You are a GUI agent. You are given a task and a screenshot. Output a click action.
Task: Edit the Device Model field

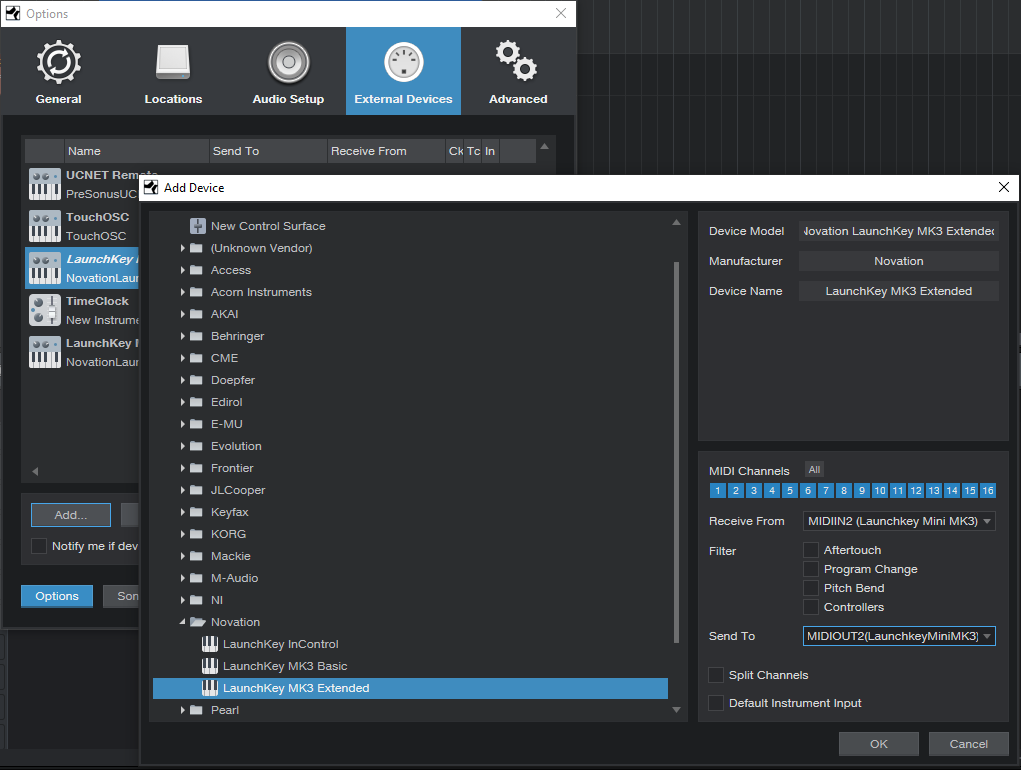[899, 231]
